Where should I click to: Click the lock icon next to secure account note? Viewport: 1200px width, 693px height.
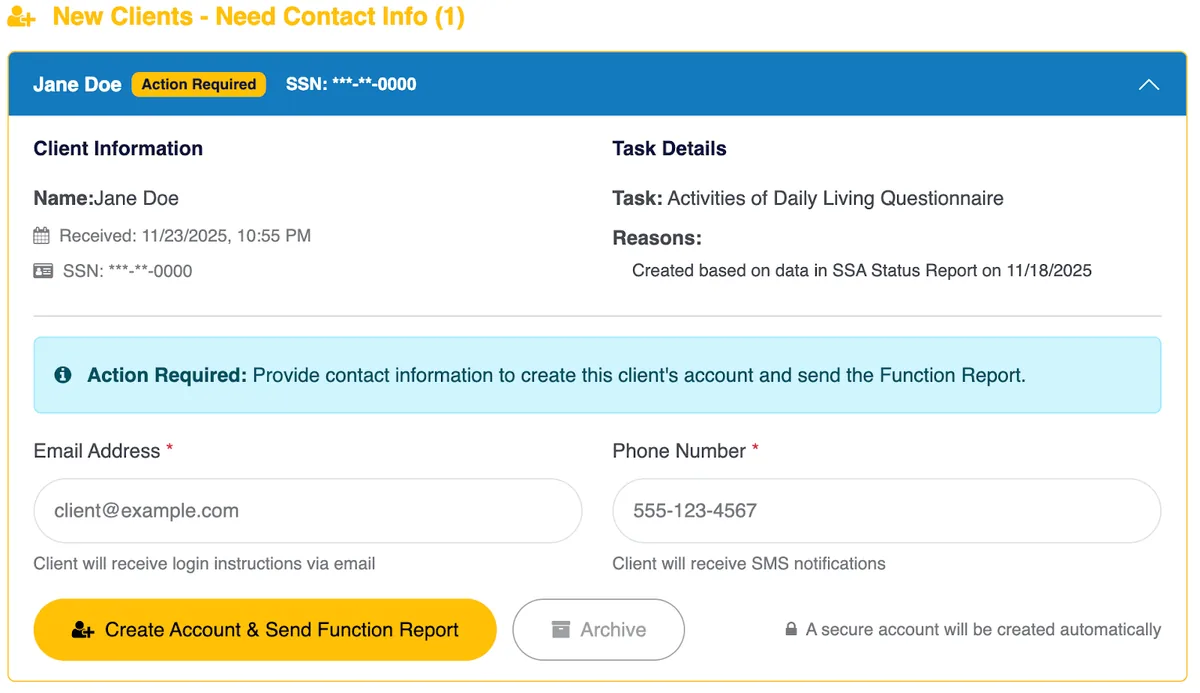[790, 630]
